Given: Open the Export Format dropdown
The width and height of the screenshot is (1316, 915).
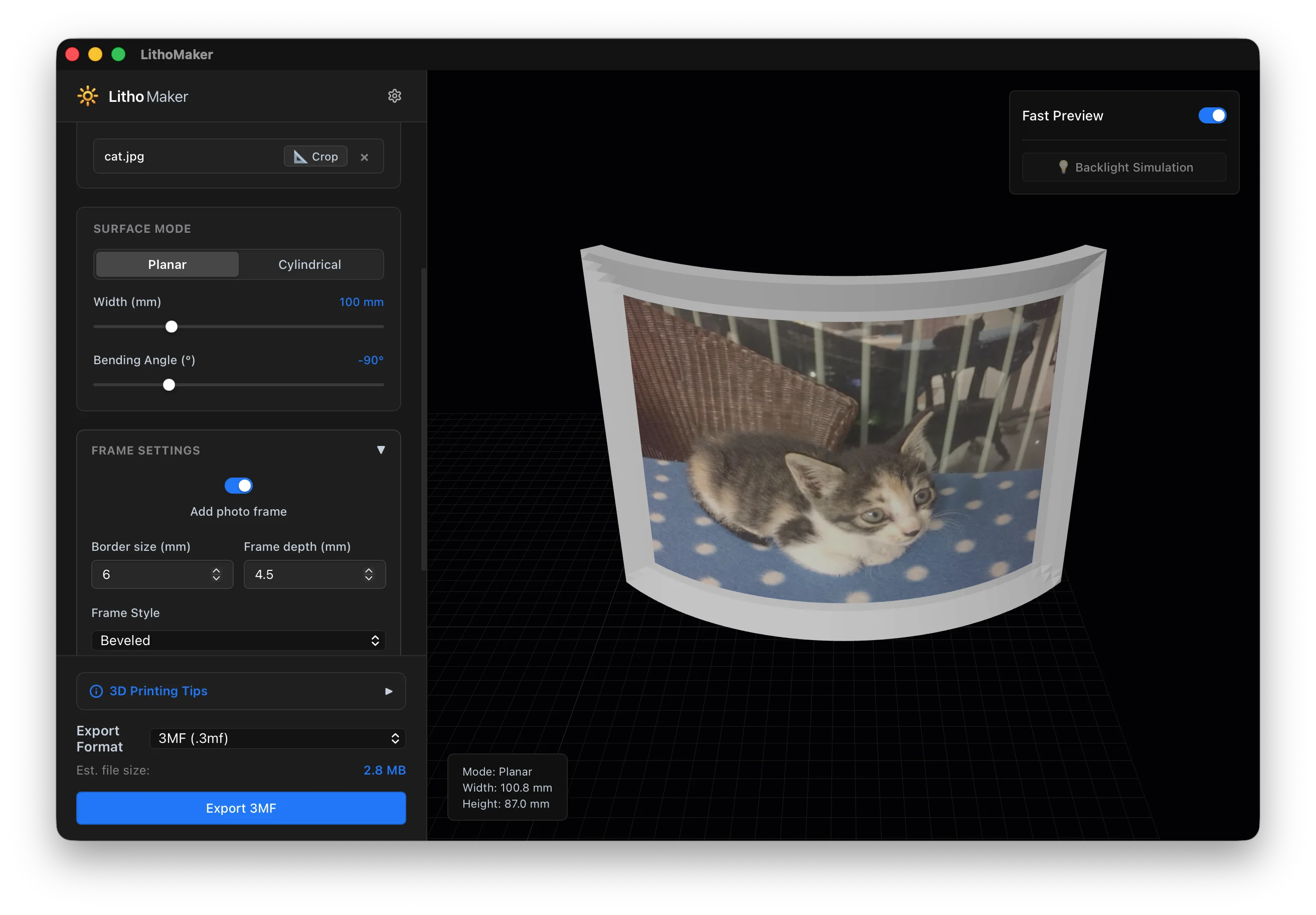Looking at the screenshot, I should [278, 738].
